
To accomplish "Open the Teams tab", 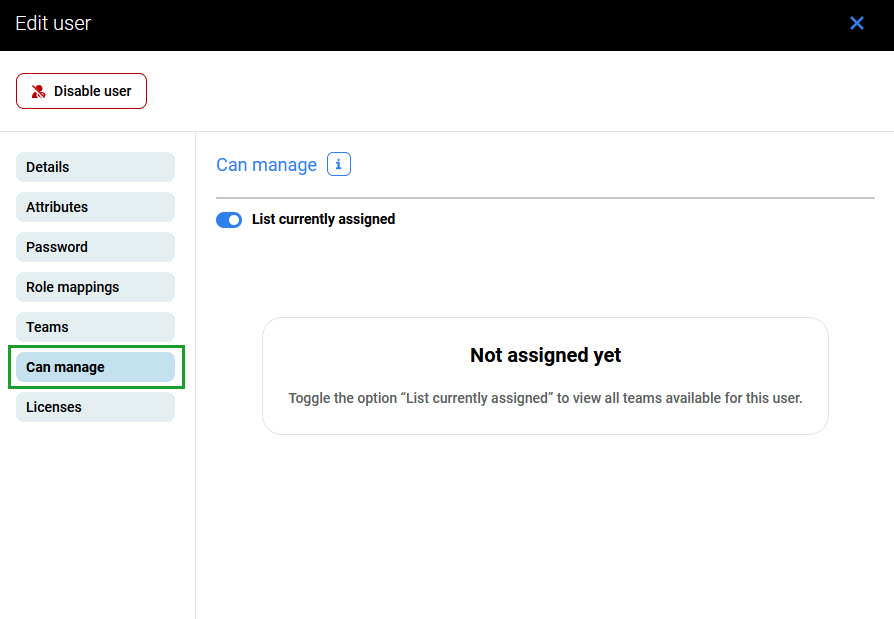I will tap(95, 327).
